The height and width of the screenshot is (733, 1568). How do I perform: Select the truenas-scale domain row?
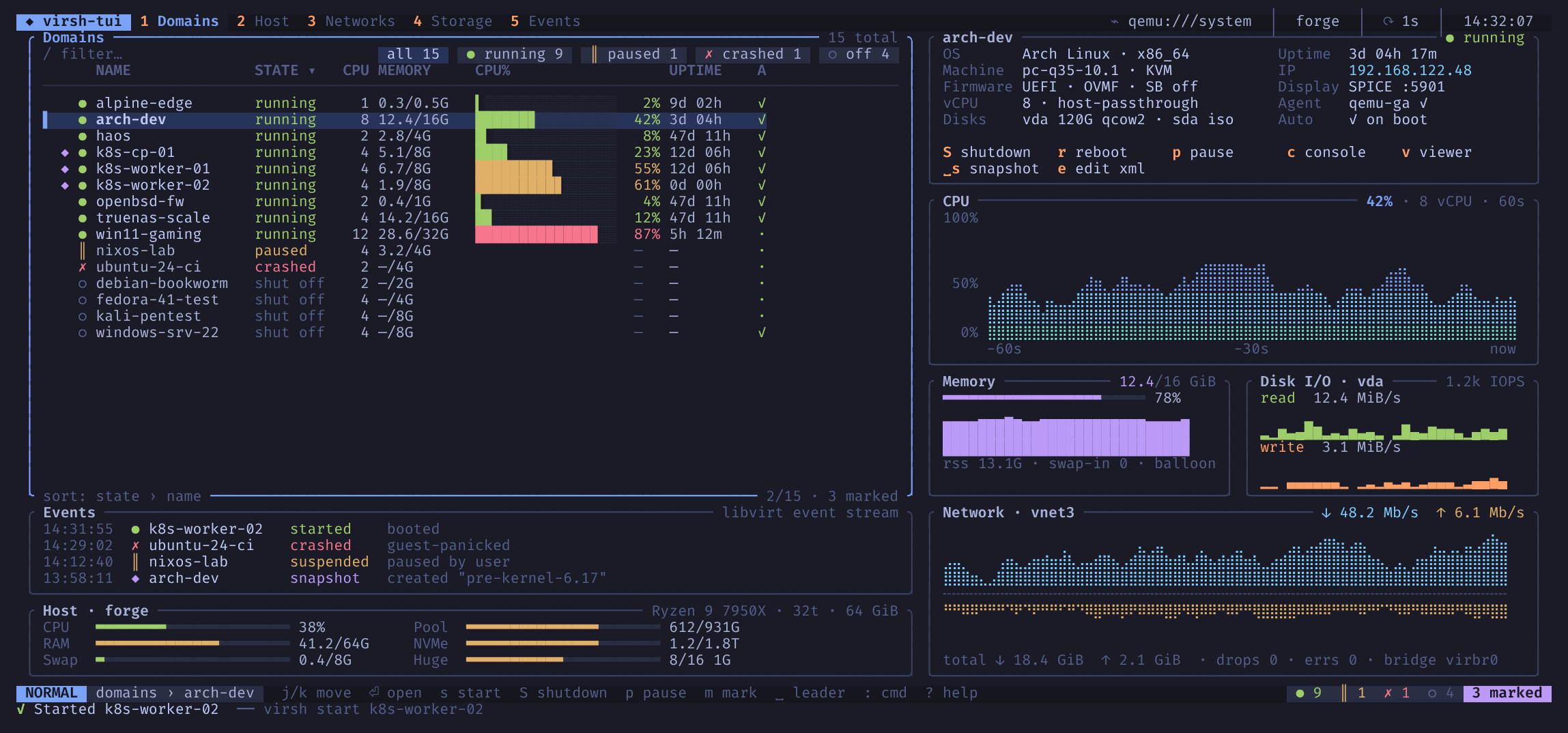[x=404, y=218]
